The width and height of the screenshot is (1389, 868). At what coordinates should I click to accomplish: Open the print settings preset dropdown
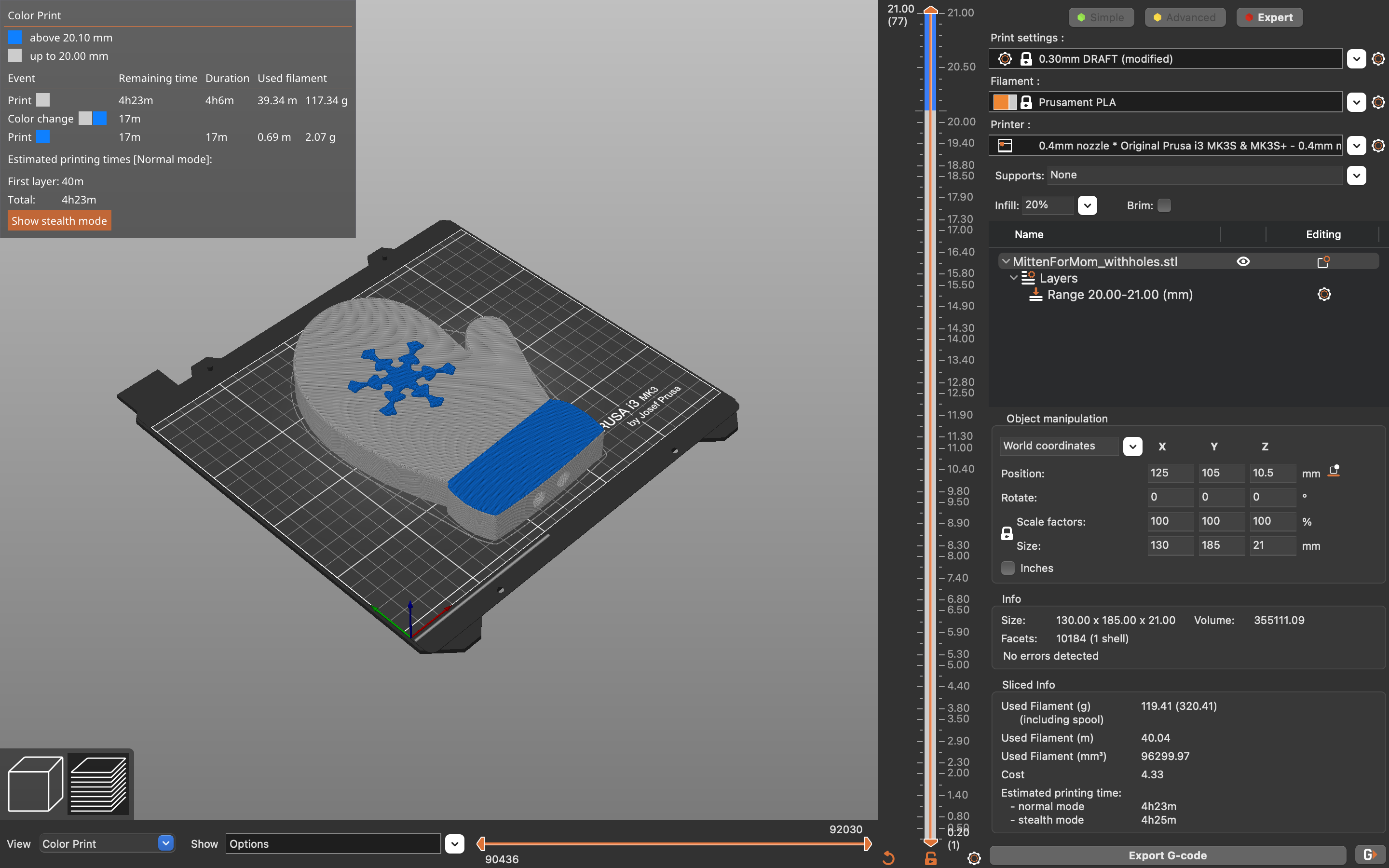click(1356, 58)
